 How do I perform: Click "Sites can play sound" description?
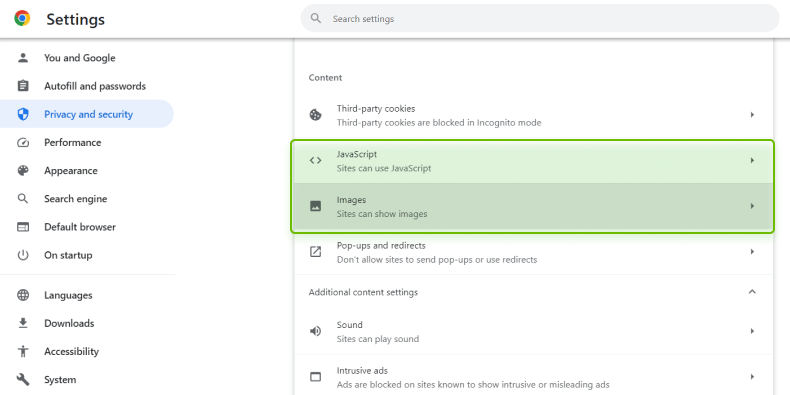tap(378, 339)
